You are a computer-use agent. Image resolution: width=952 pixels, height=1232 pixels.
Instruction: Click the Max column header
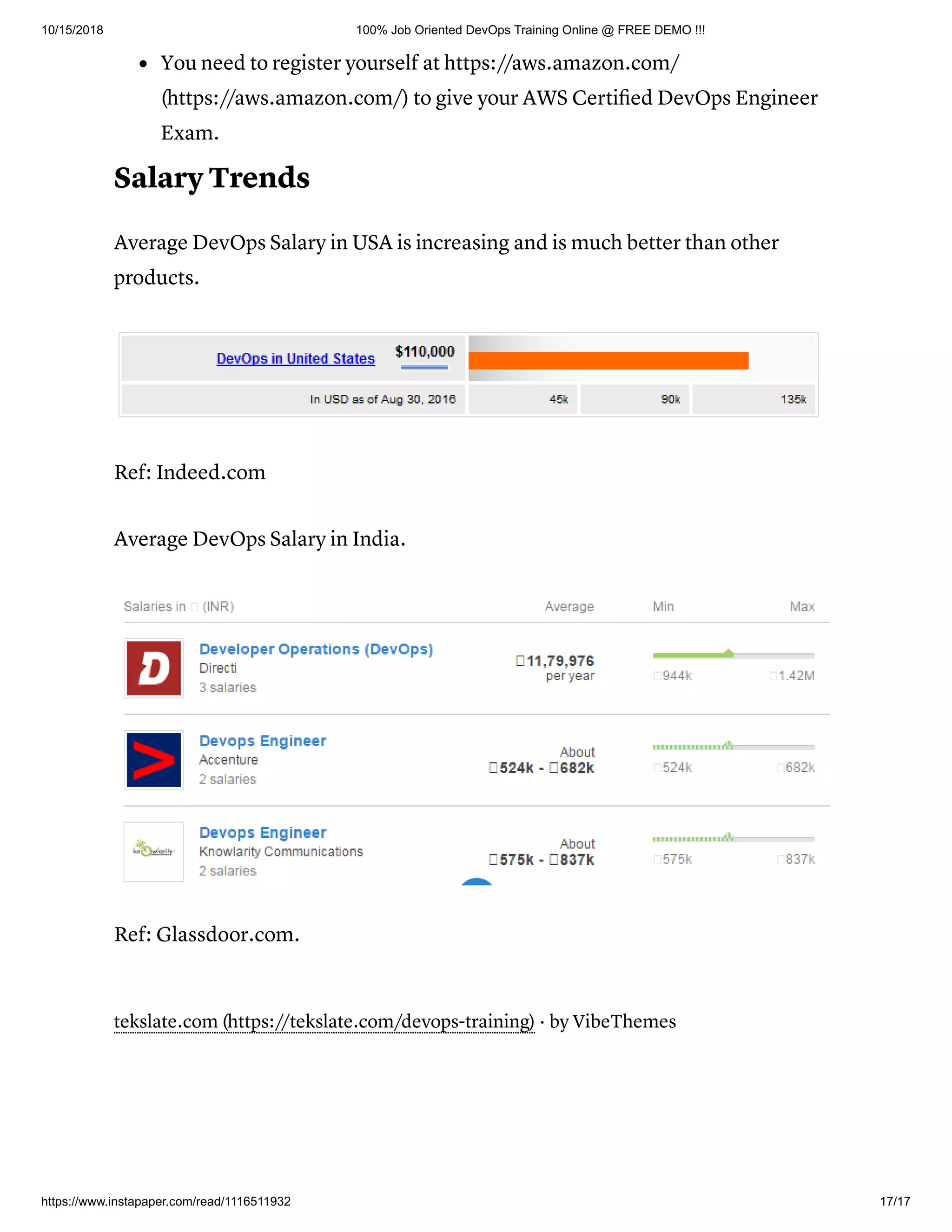(802, 607)
